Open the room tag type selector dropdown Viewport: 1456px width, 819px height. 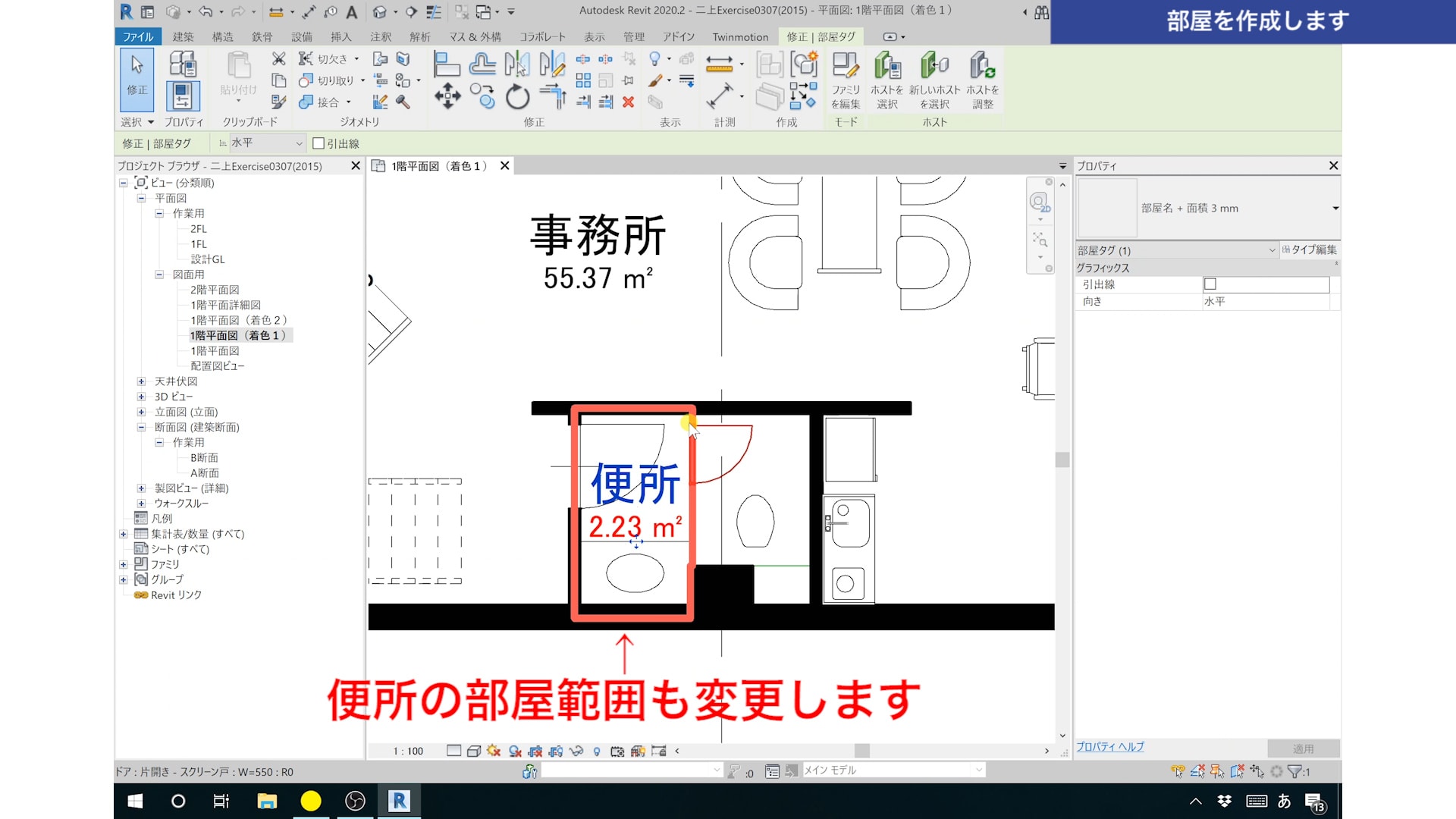point(1335,208)
